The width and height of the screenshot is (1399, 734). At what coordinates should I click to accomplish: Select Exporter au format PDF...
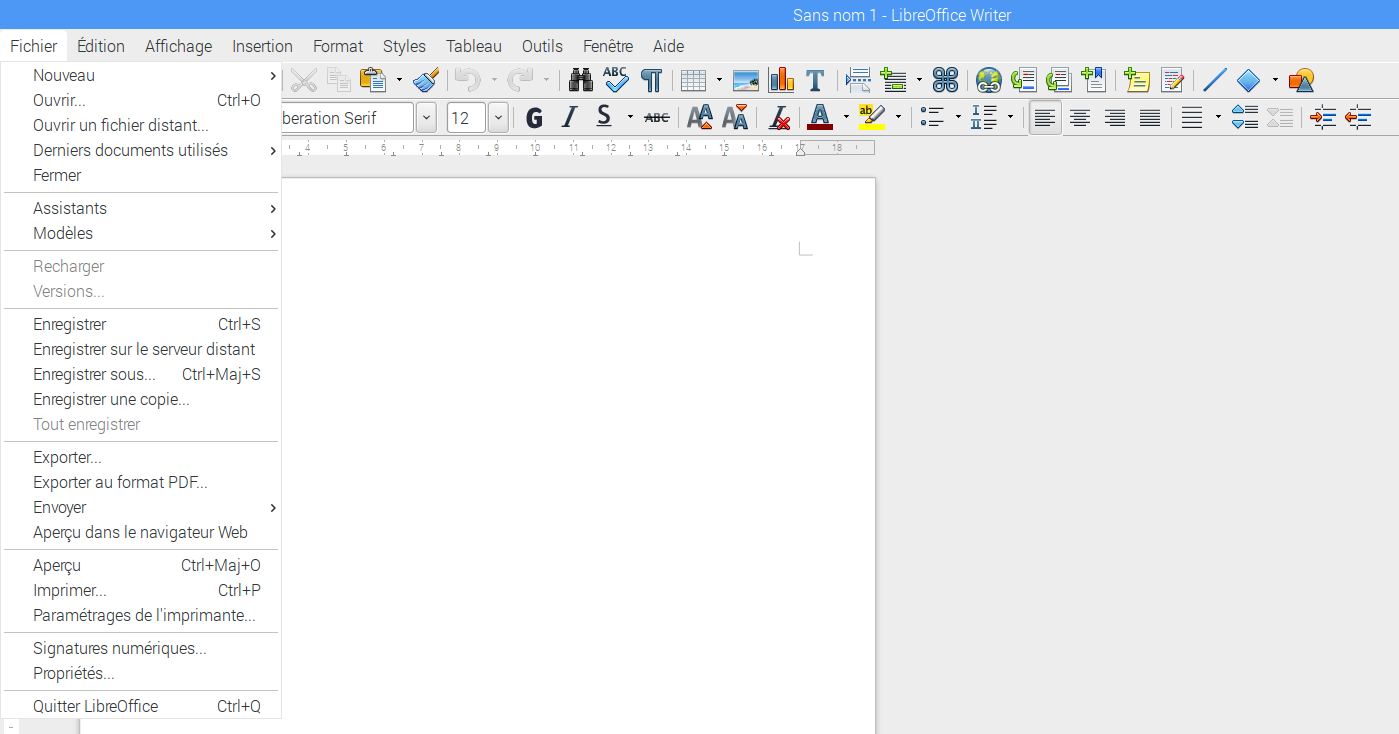click(141, 482)
